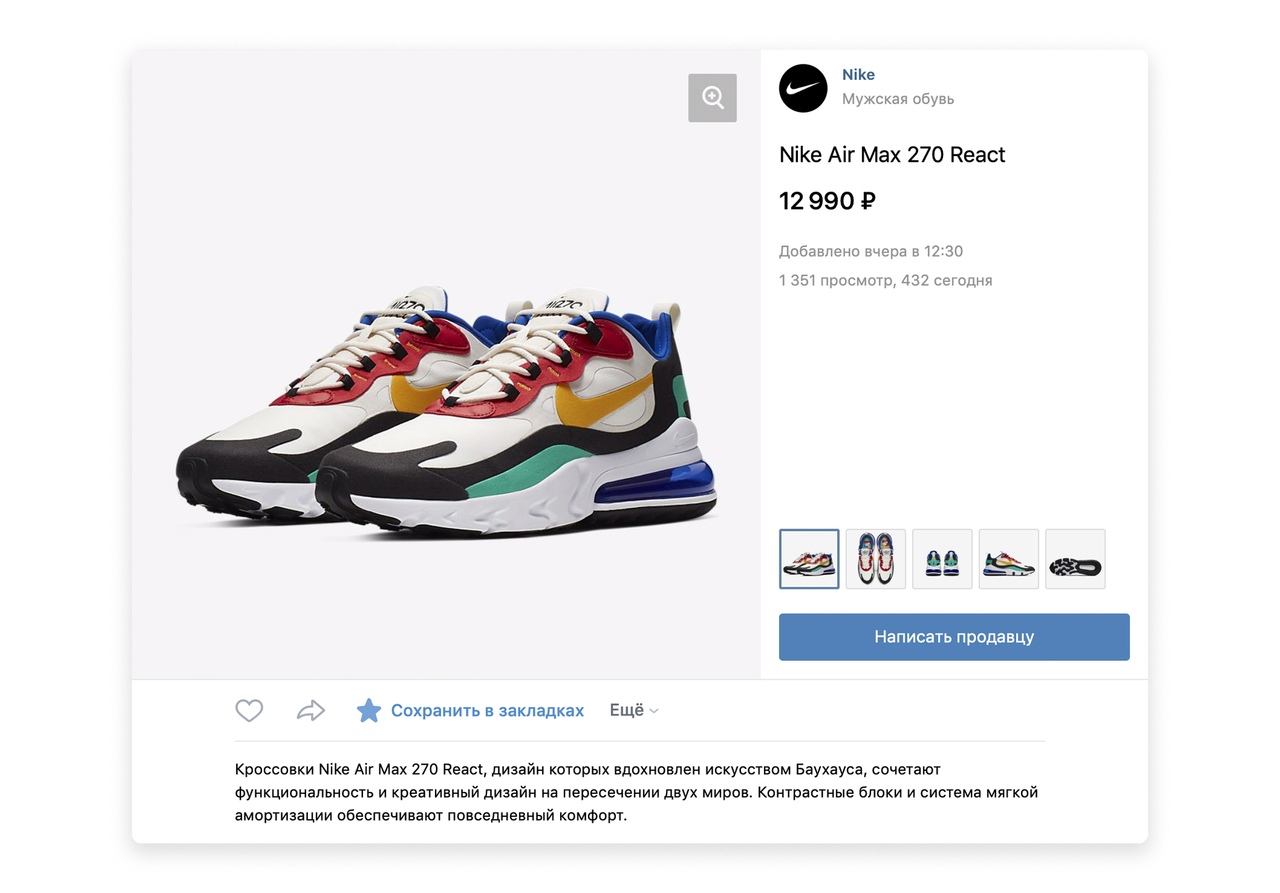1280x893 pixels.
Task: Open Мужская обувь category
Action: click(898, 99)
